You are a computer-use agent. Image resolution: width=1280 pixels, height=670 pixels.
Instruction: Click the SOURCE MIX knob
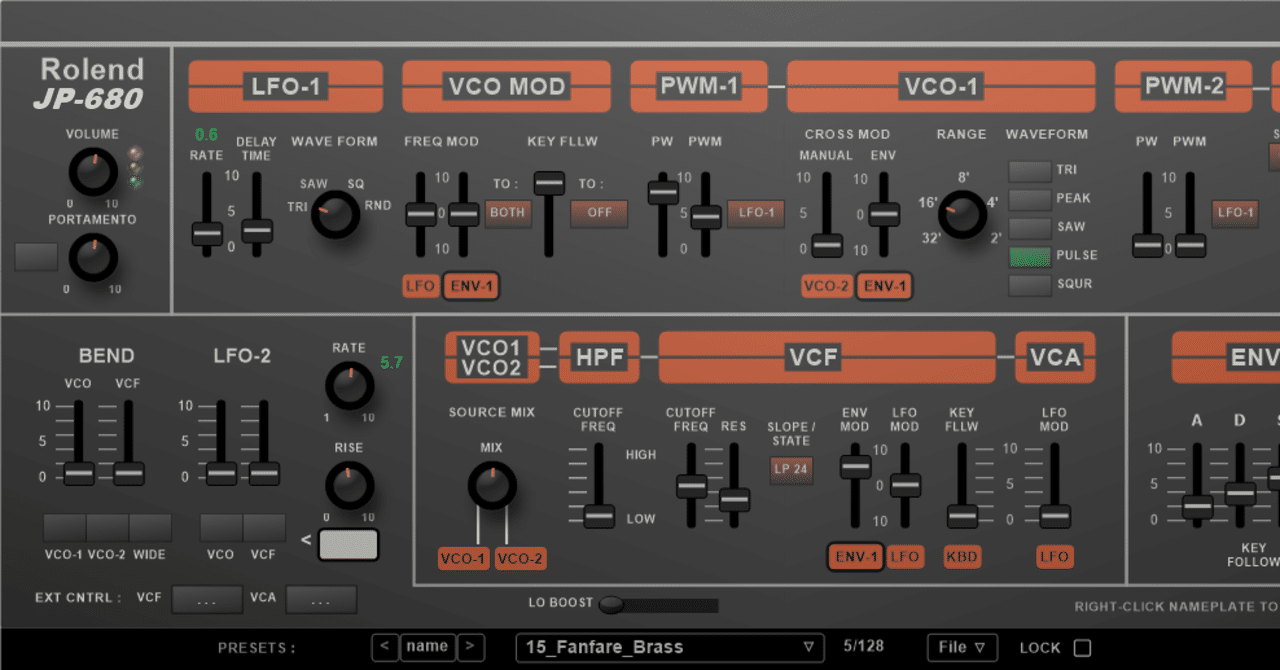click(x=492, y=486)
